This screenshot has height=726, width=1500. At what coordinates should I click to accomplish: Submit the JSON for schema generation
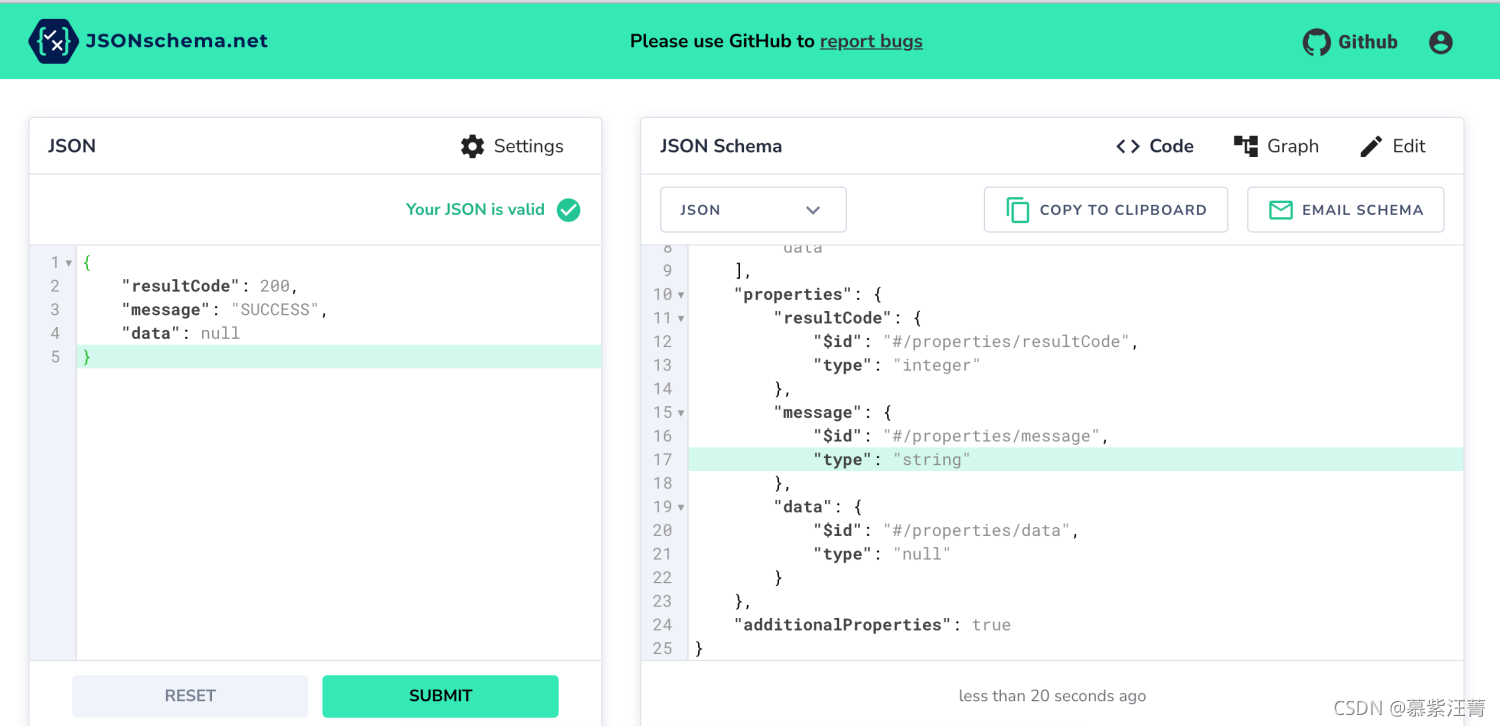tap(440, 696)
